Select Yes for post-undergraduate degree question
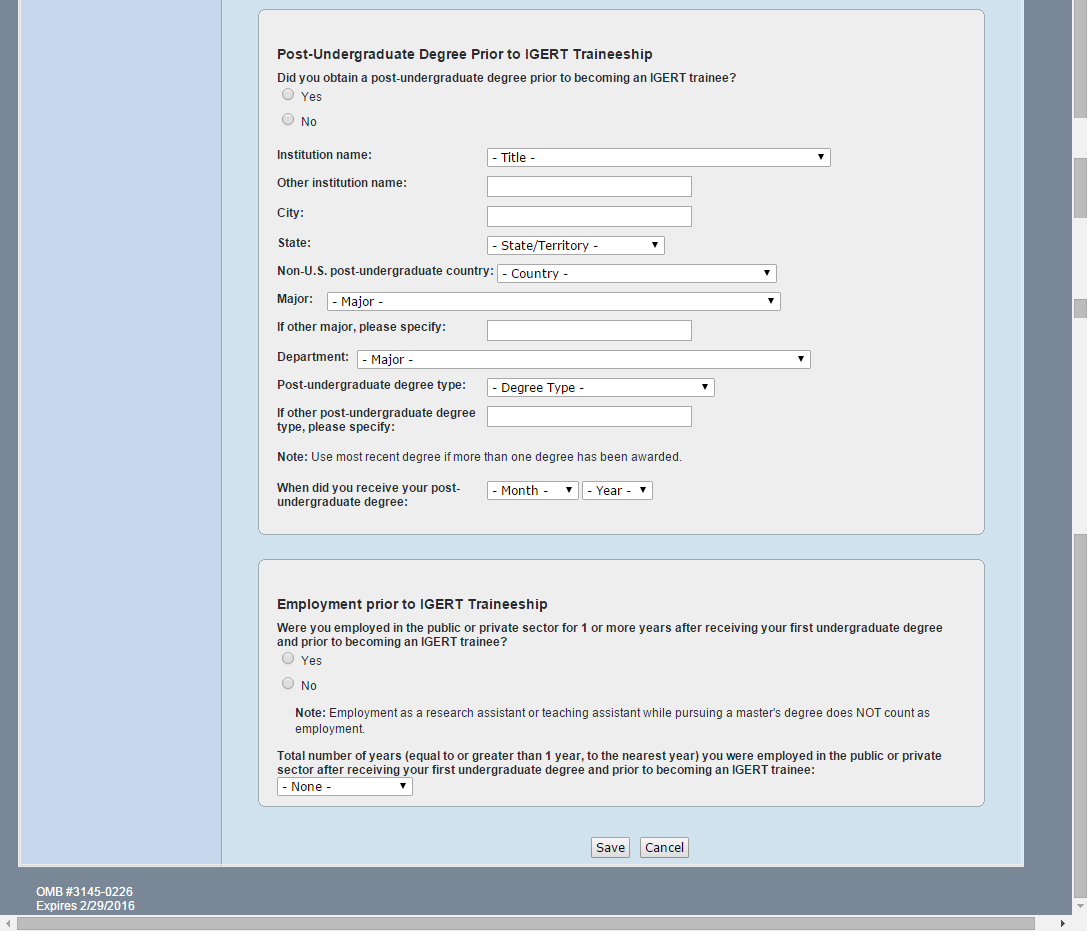This screenshot has width=1087, height=931. coord(288,94)
